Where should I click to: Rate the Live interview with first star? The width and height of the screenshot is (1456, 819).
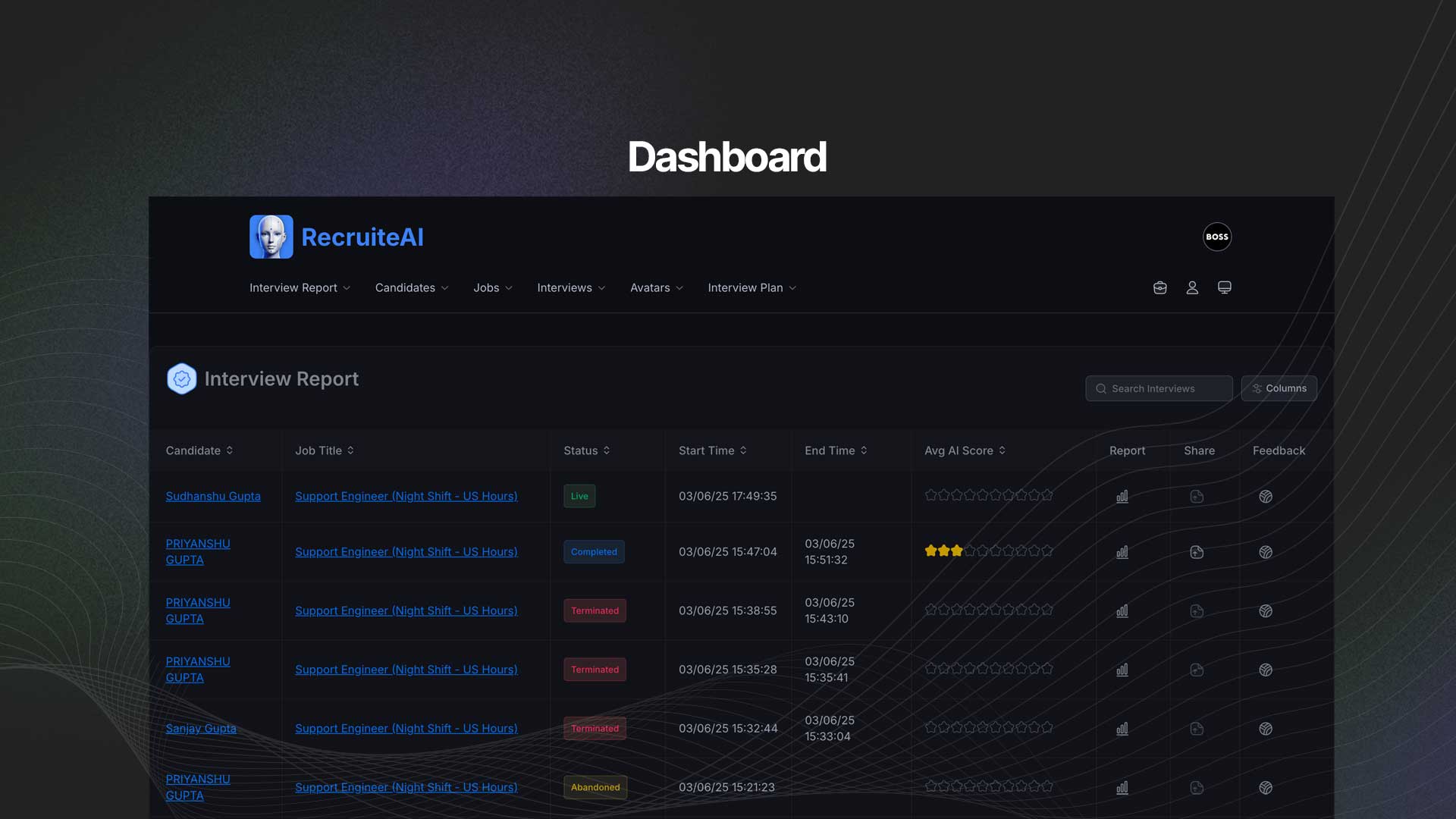click(930, 494)
